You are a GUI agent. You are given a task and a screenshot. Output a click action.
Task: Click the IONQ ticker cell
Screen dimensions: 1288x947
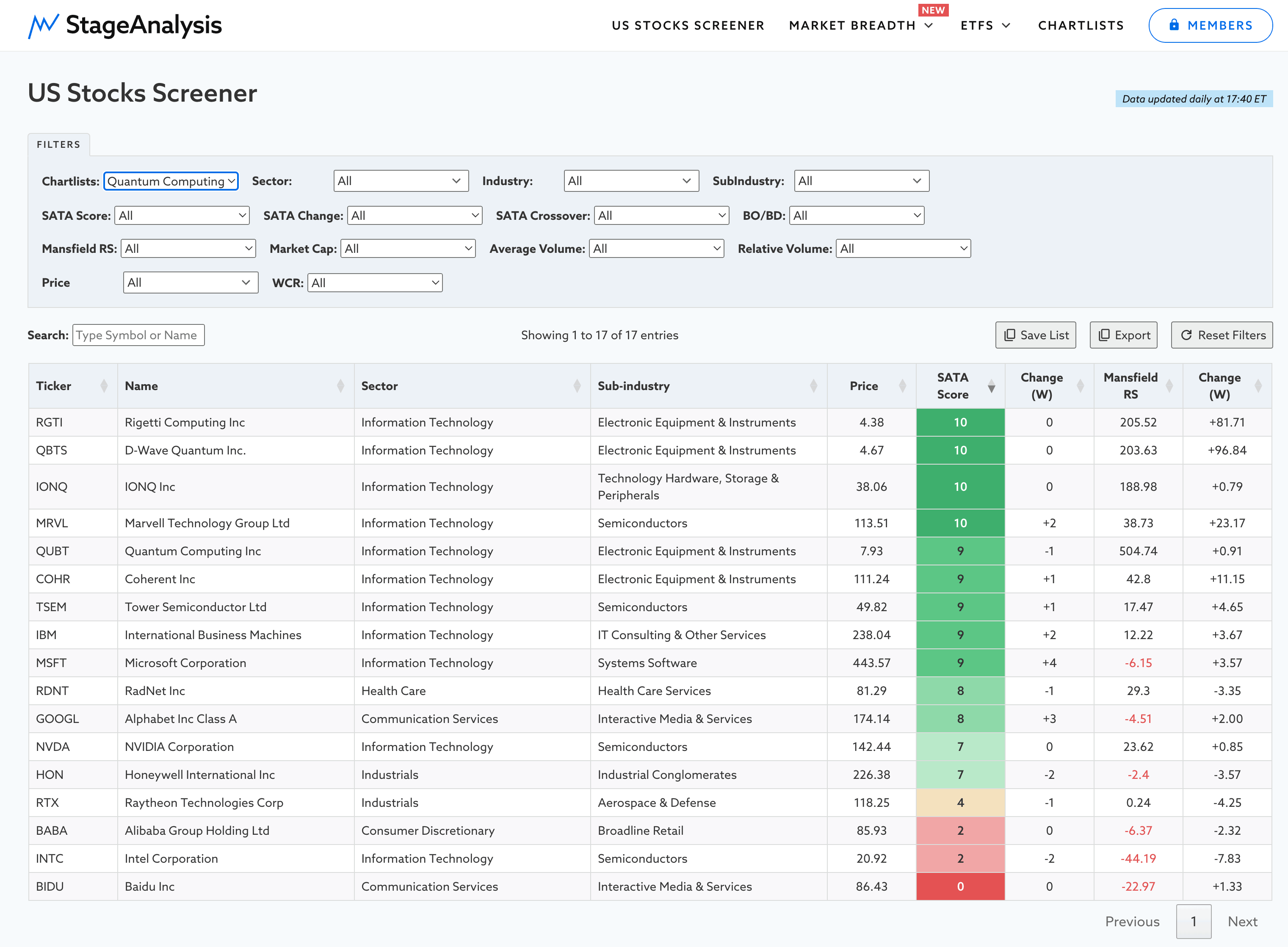click(73, 487)
